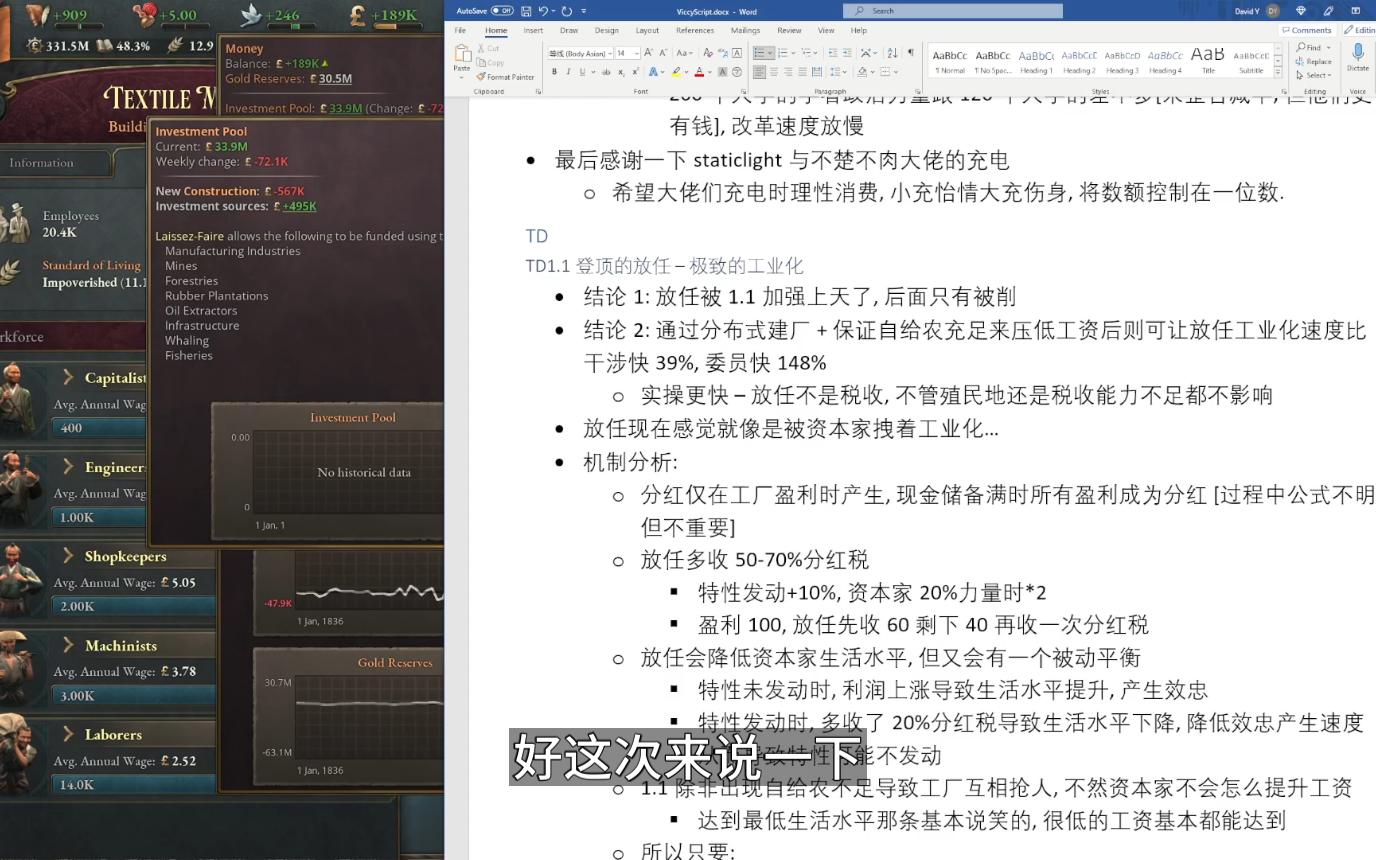Open the font name combo box
Viewport: 1376px width, 860px height.
[x=580, y=53]
